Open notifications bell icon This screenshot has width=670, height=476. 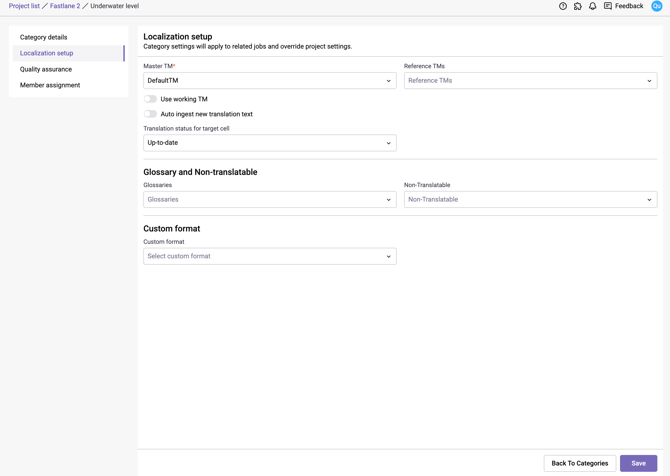[592, 6]
